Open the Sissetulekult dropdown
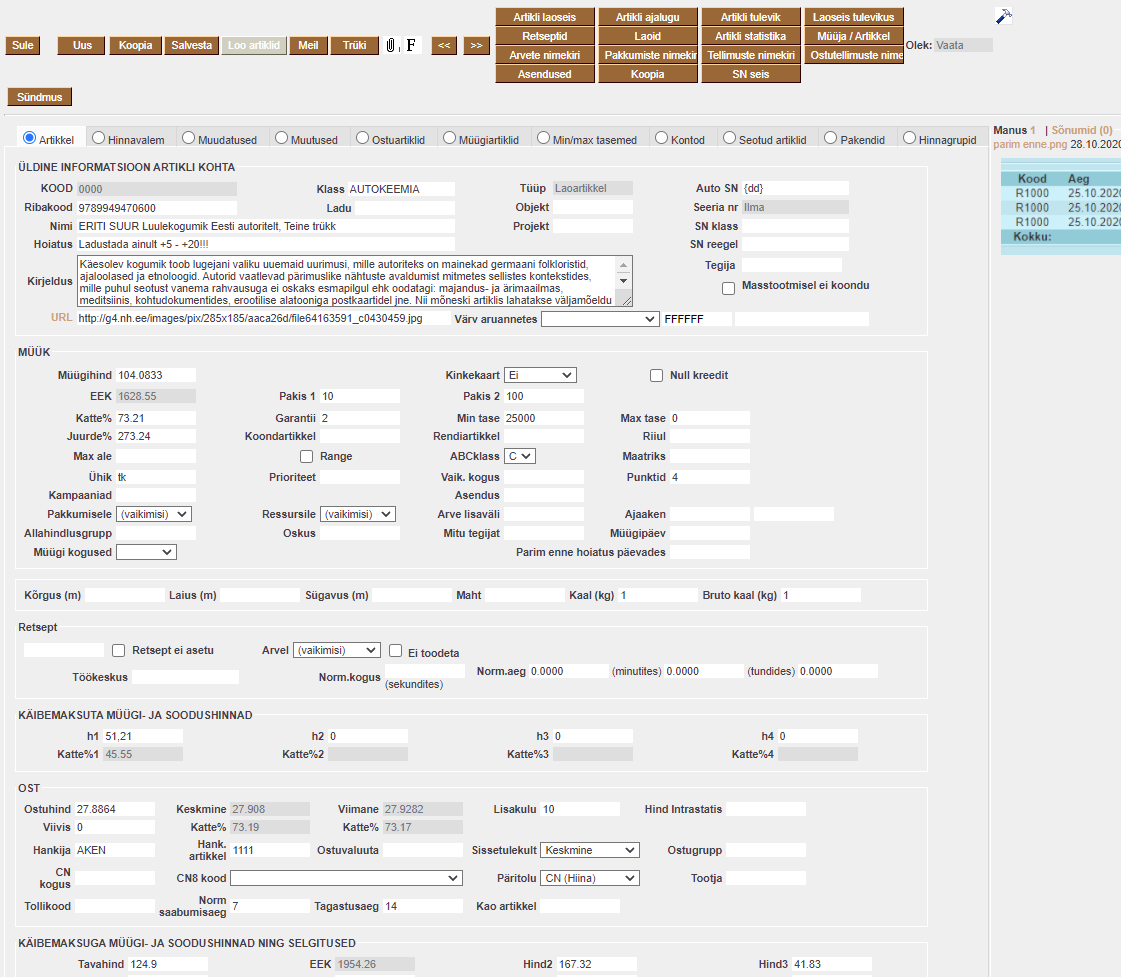1121x977 pixels. click(590, 850)
